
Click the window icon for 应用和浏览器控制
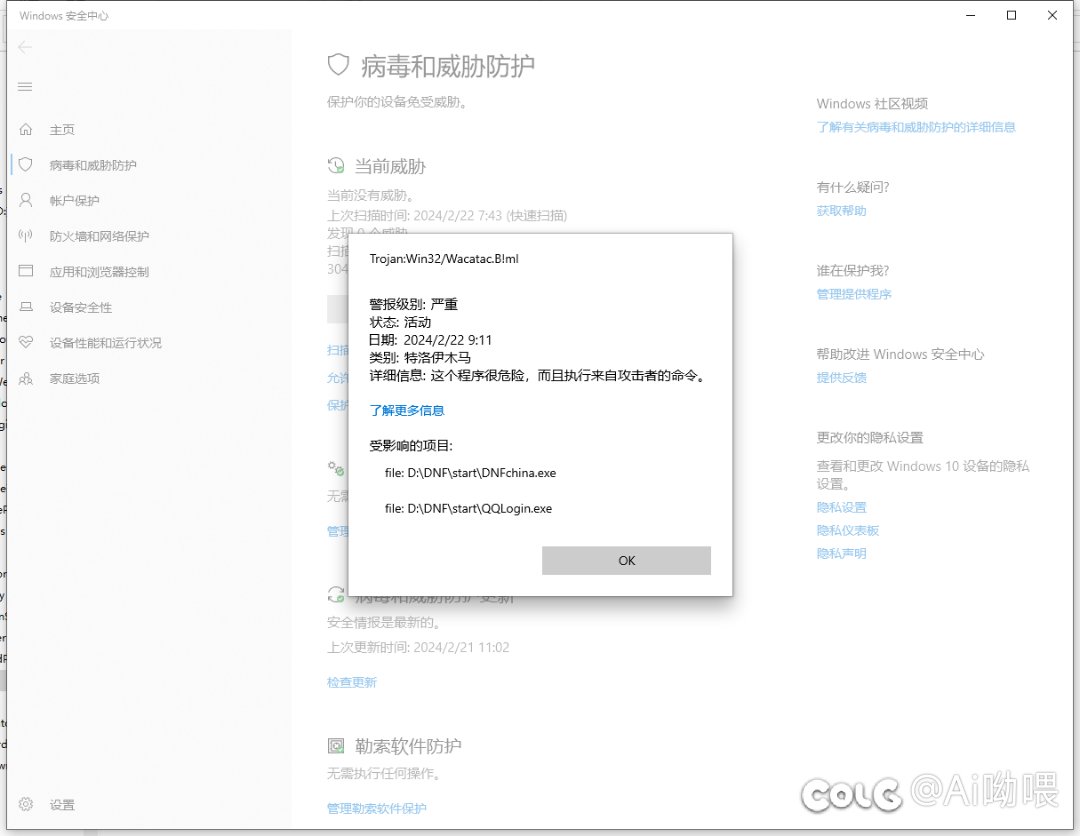(25, 271)
